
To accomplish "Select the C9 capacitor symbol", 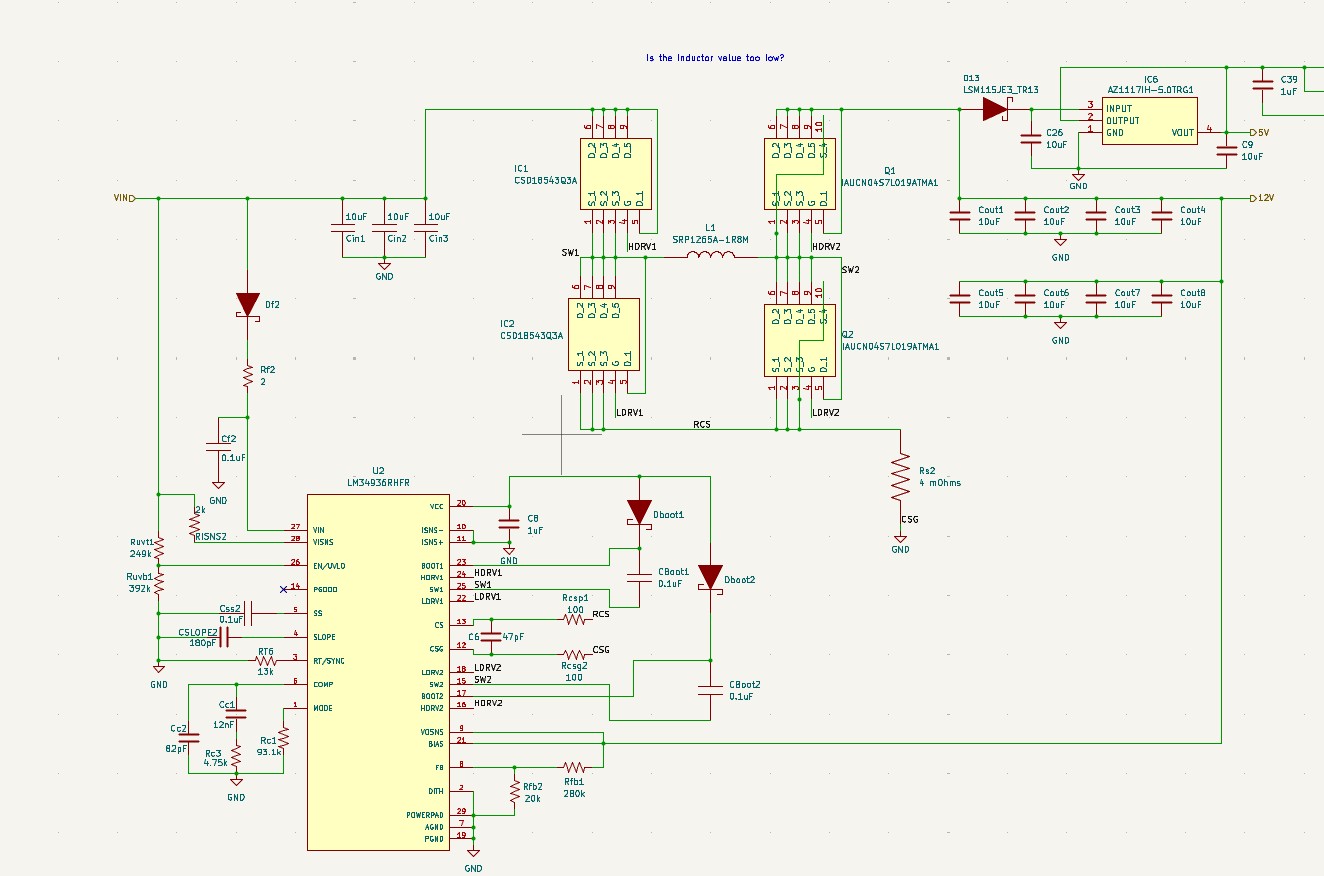I will (1226, 150).
